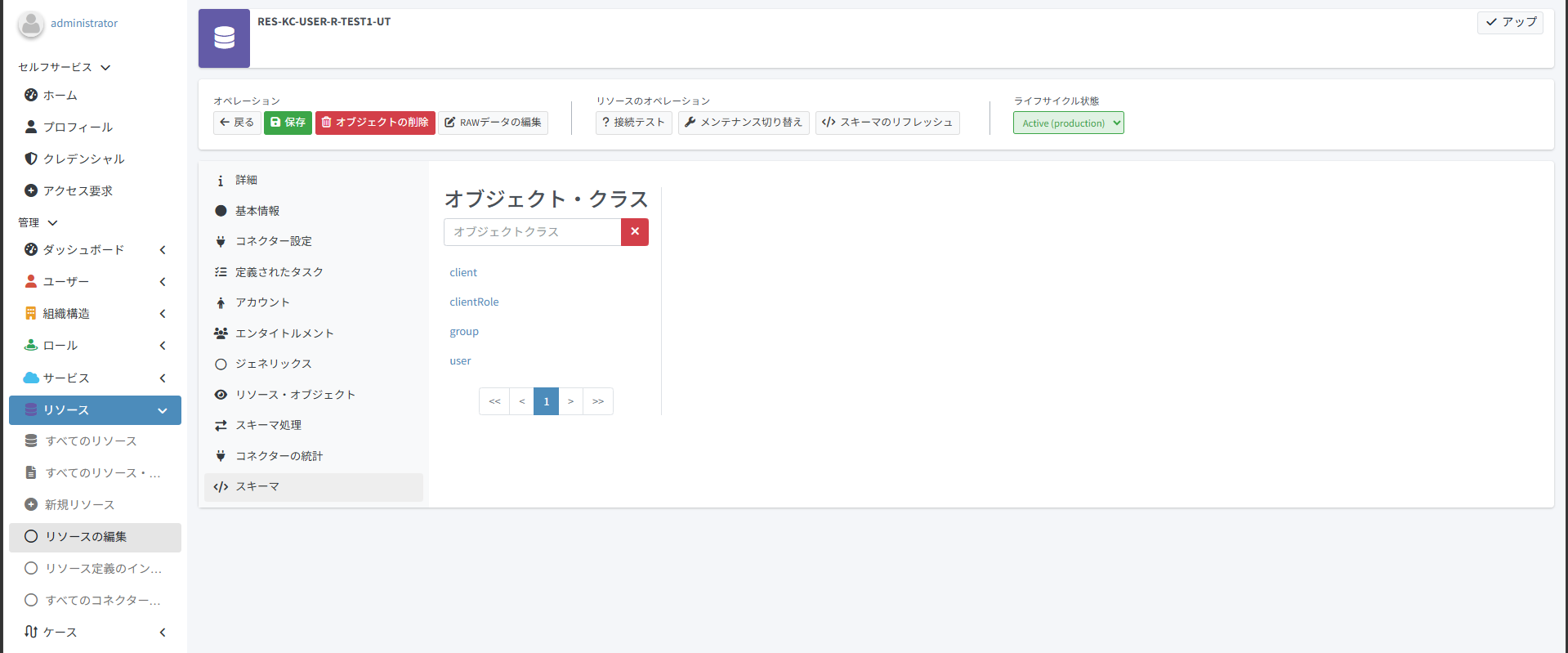Collapse the リソース menu chevron
Viewport: 1568px width, 653px height.
163,410
